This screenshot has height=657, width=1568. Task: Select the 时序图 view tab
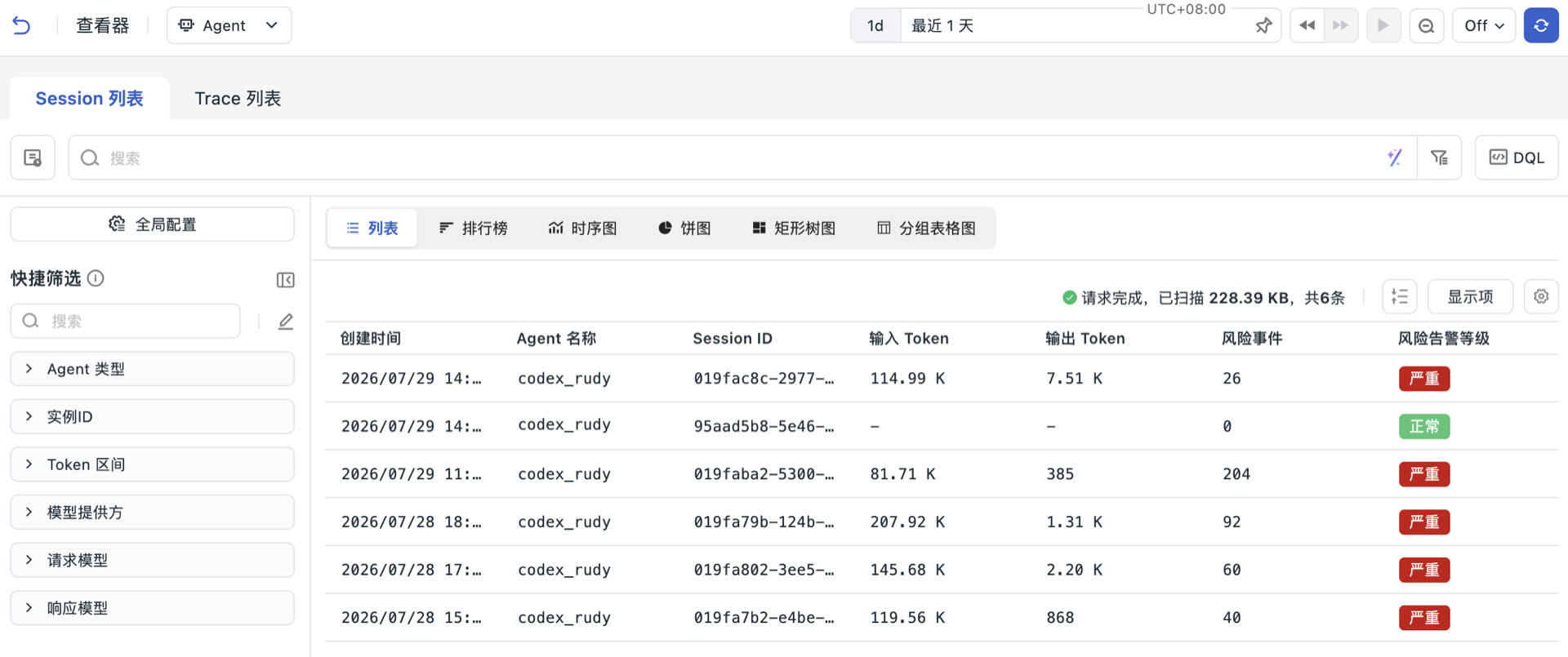click(x=582, y=228)
